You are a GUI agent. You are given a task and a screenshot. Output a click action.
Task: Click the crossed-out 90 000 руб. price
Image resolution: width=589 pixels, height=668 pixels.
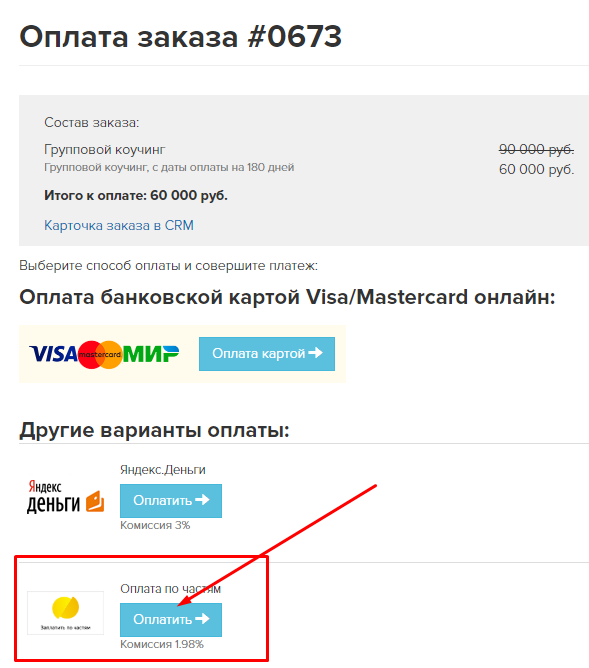coord(536,149)
